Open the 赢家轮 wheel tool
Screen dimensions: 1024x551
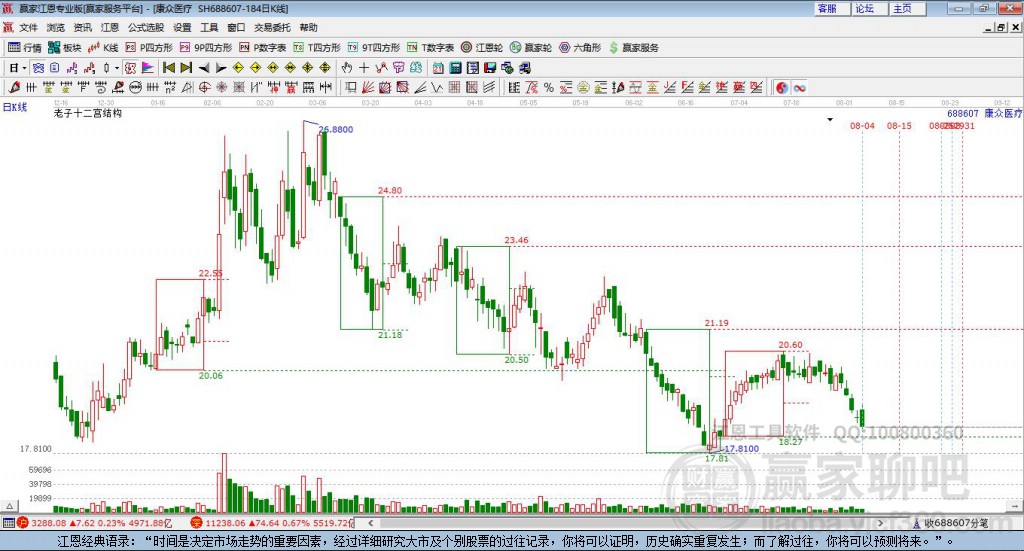[530, 48]
